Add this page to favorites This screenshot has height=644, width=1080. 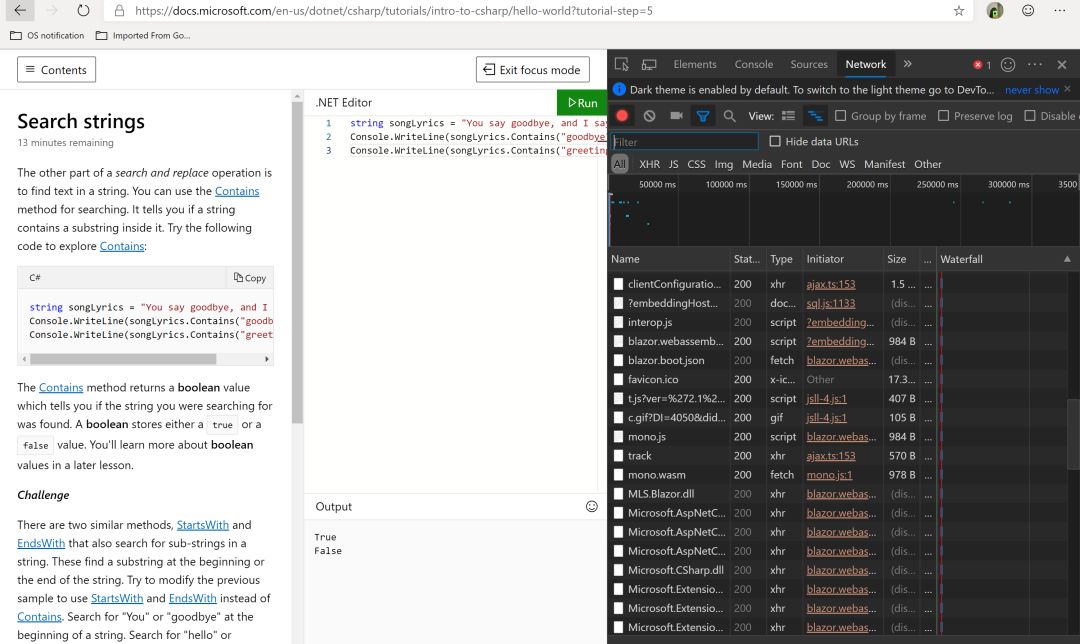959,10
